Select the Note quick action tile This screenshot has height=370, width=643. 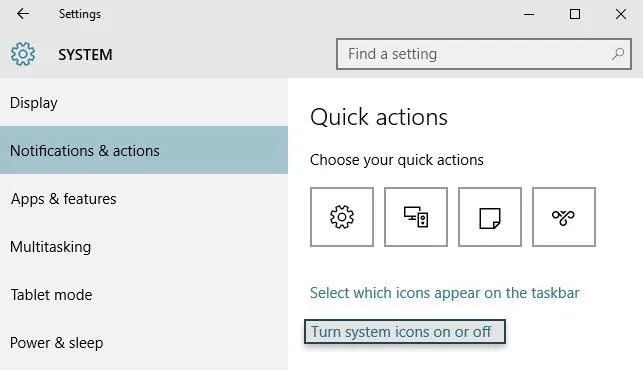(490, 217)
